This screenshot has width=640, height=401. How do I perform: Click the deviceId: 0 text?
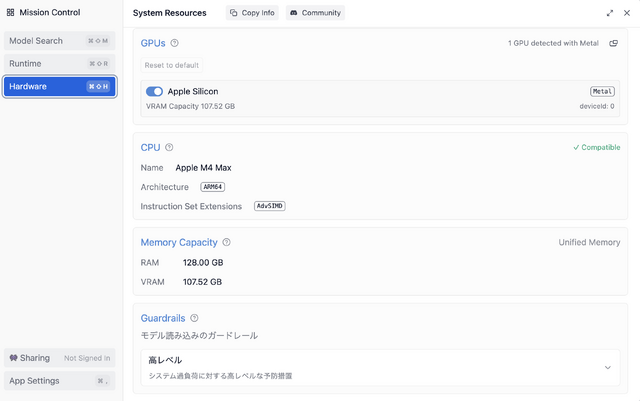click(x=597, y=106)
